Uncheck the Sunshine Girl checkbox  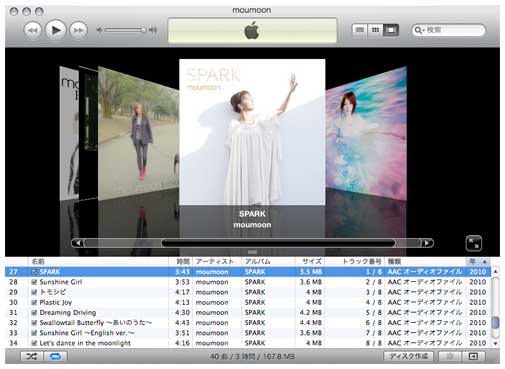34,282
